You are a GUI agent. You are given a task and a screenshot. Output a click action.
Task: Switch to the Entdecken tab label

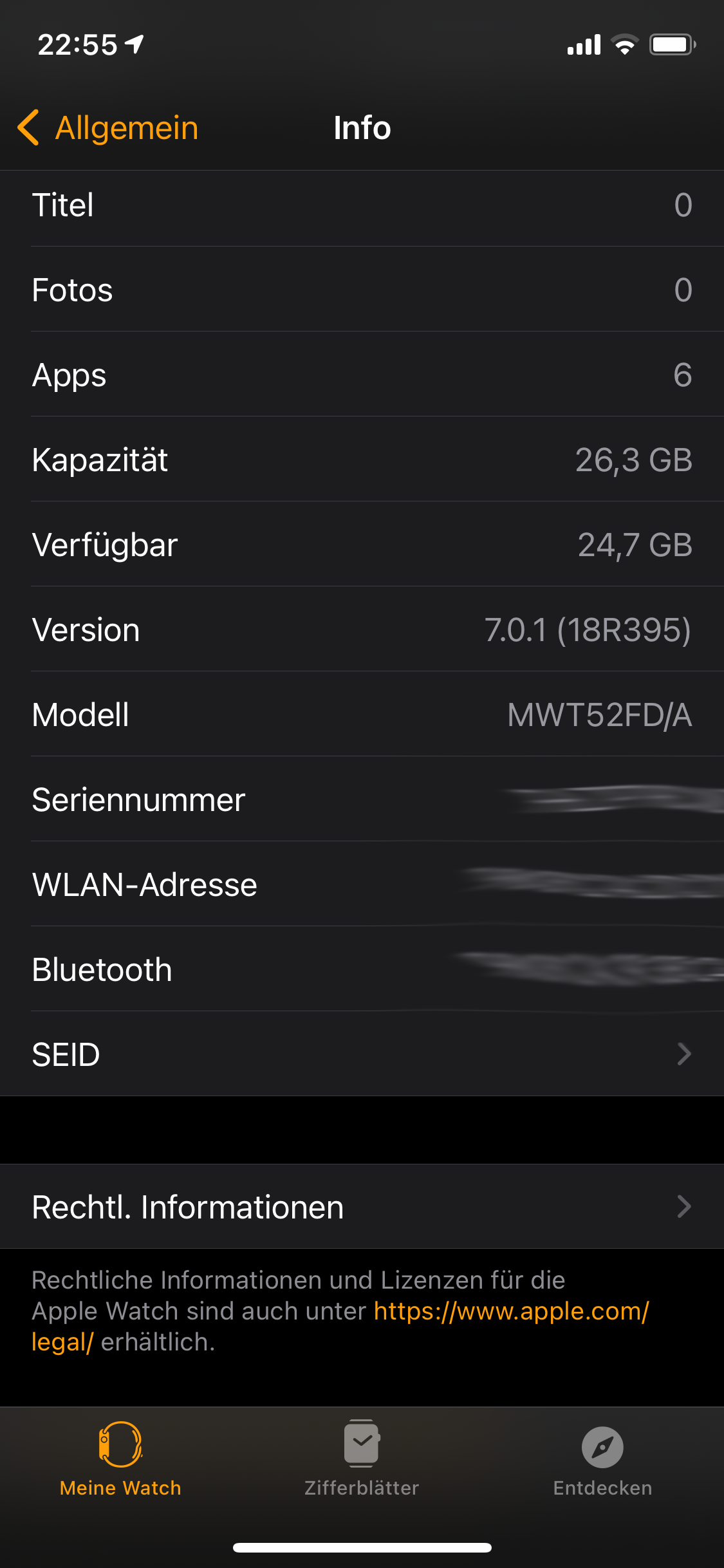[602, 1488]
